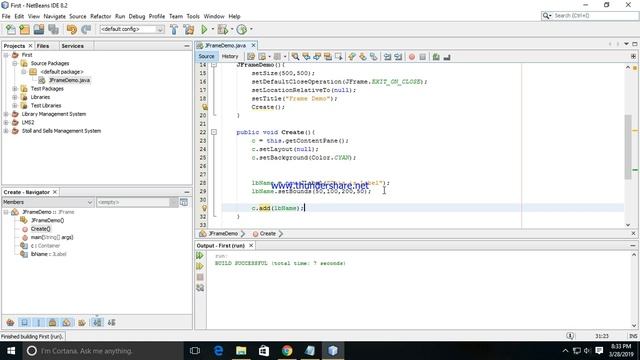Screen dimensions: 640x360
Task: Open File Explorer from the taskbar
Action: coord(241,351)
